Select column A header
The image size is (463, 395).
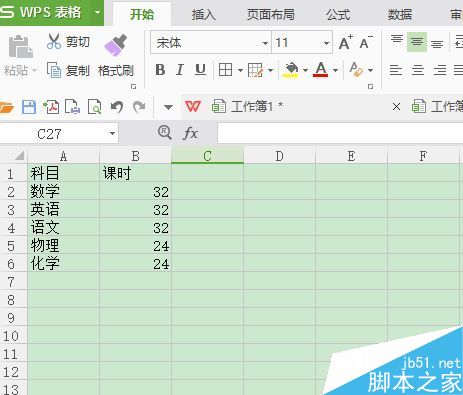(x=63, y=156)
